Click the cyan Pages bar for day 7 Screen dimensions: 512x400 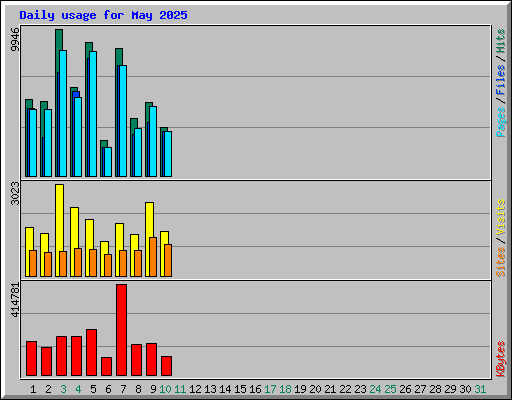coord(123,121)
